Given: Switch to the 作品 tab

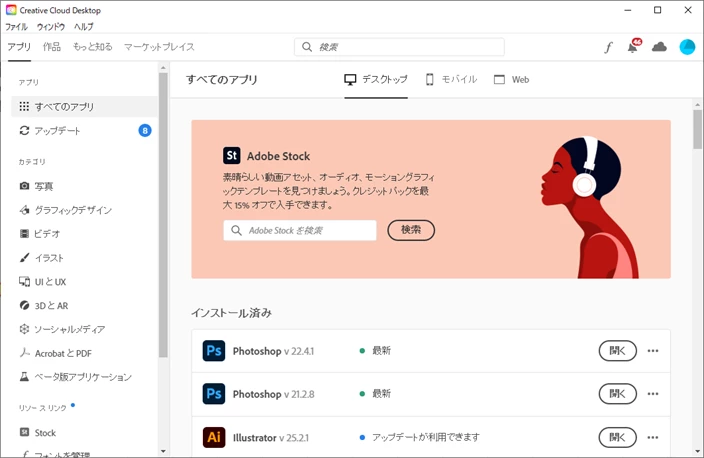Looking at the screenshot, I should (52, 47).
